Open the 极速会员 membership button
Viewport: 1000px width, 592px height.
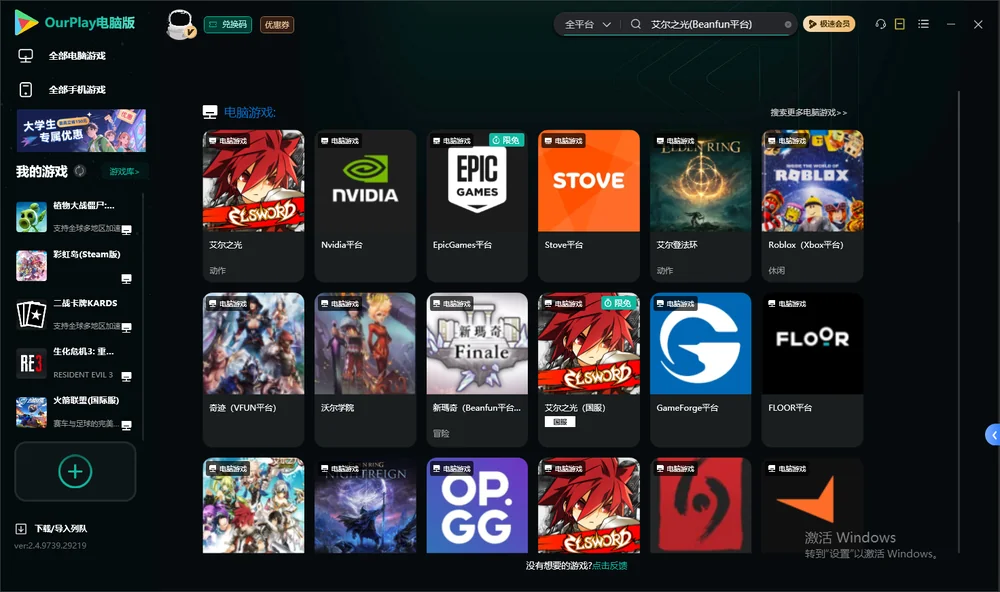point(829,24)
